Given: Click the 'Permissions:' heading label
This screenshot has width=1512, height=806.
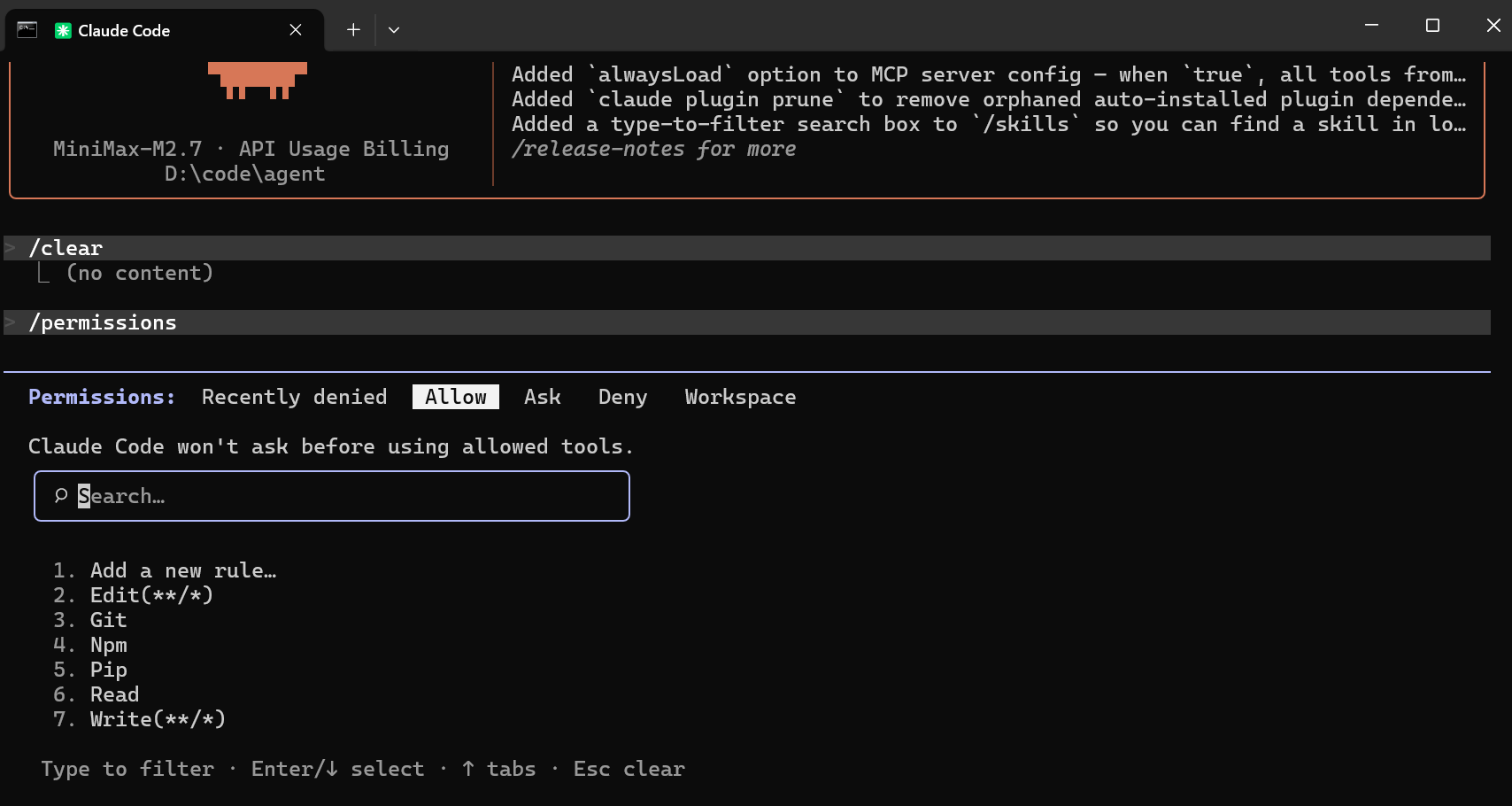Looking at the screenshot, I should pos(102,397).
